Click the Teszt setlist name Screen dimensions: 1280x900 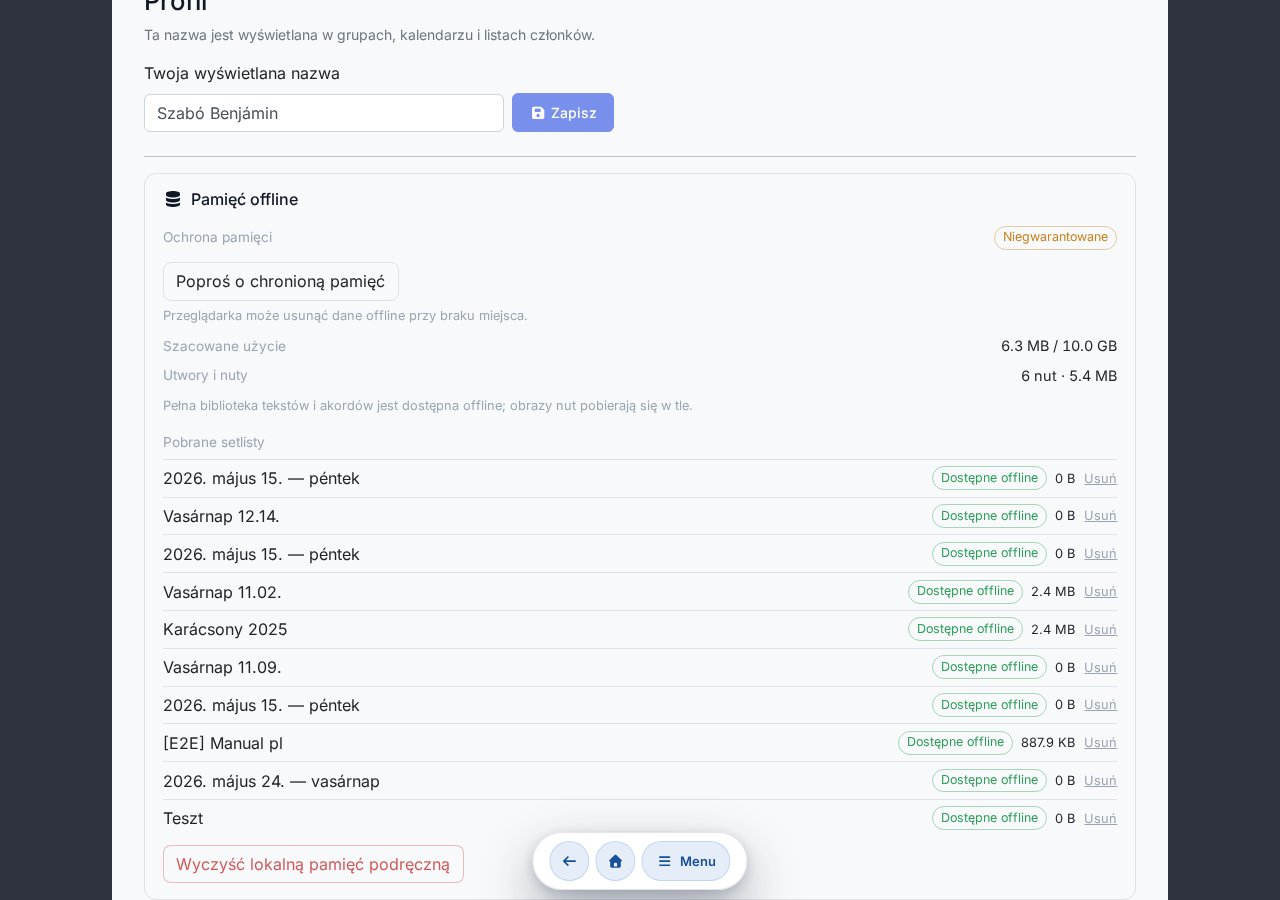click(x=183, y=818)
